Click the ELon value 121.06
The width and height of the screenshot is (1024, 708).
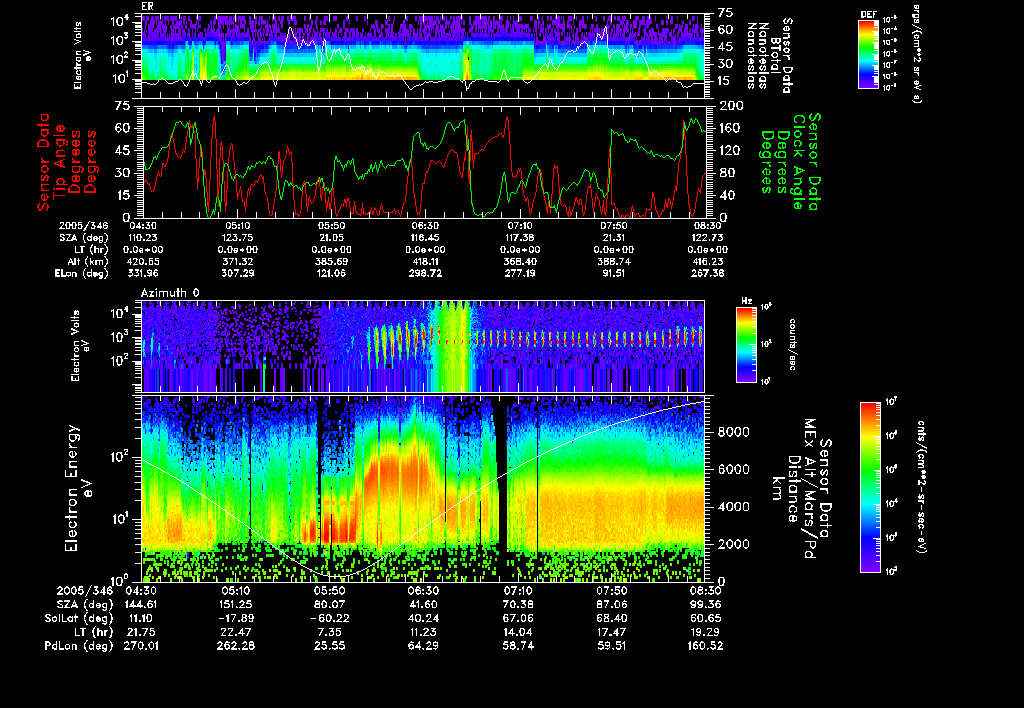[331, 274]
